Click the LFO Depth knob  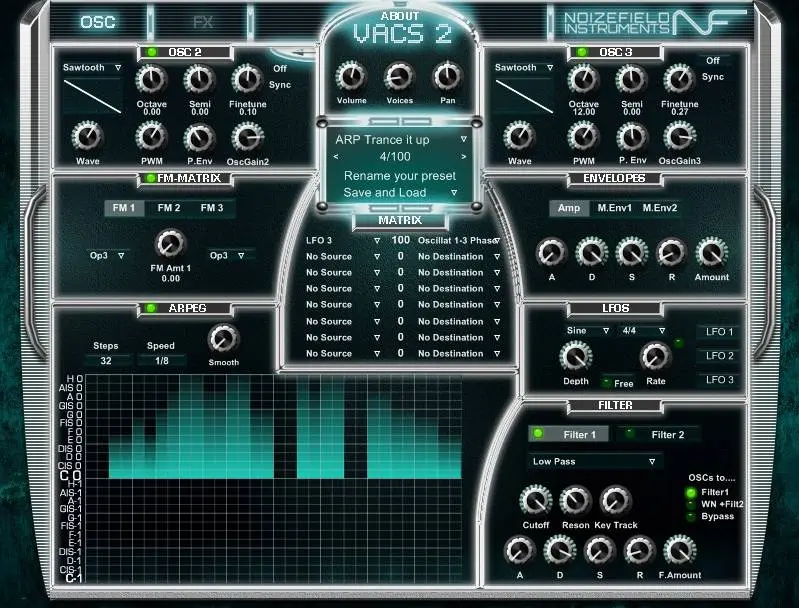pyautogui.click(x=576, y=356)
